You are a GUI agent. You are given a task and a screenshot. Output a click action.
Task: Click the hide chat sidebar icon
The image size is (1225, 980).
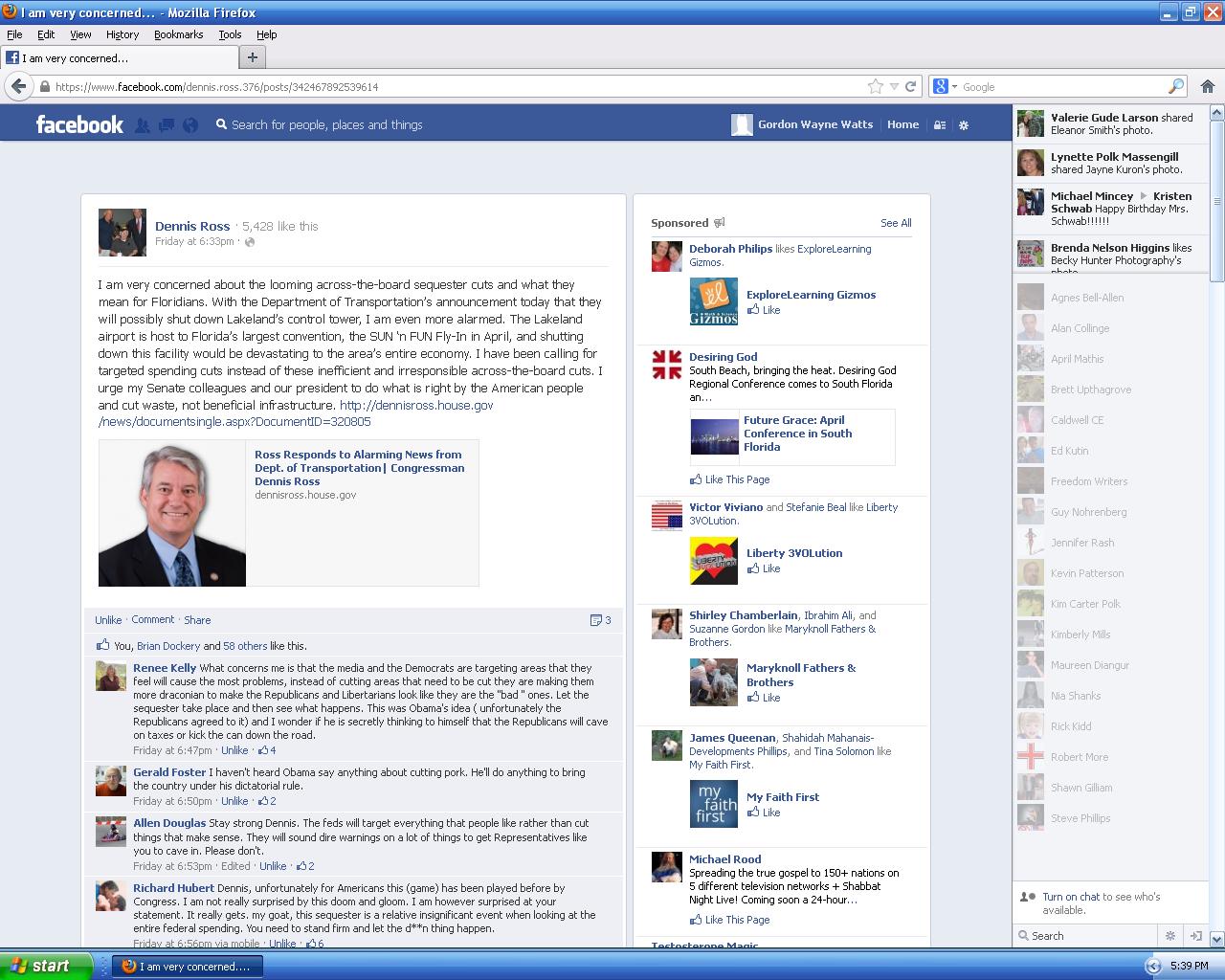[x=1194, y=936]
